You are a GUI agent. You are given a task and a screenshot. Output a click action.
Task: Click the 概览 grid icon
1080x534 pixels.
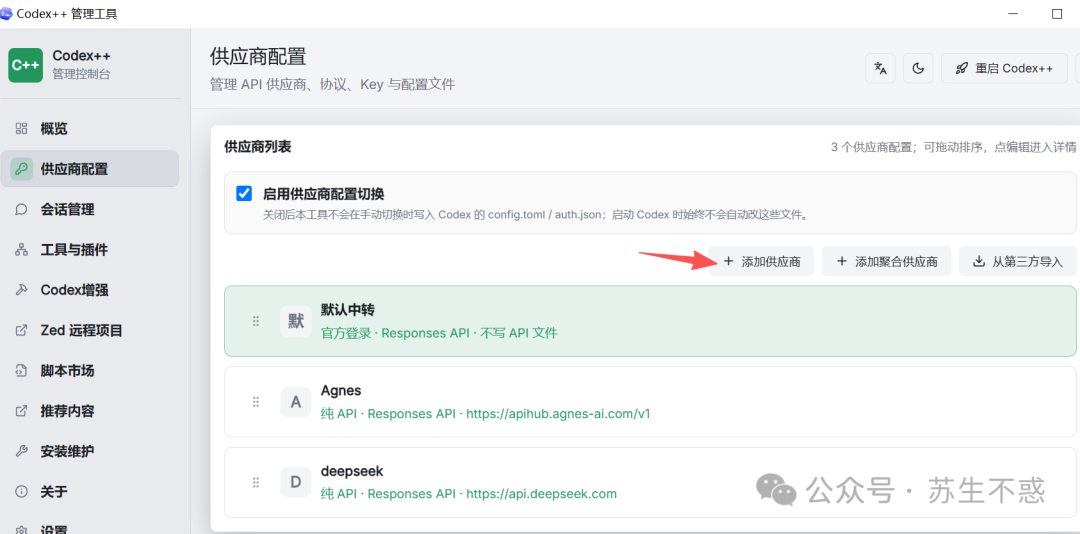pos(21,128)
